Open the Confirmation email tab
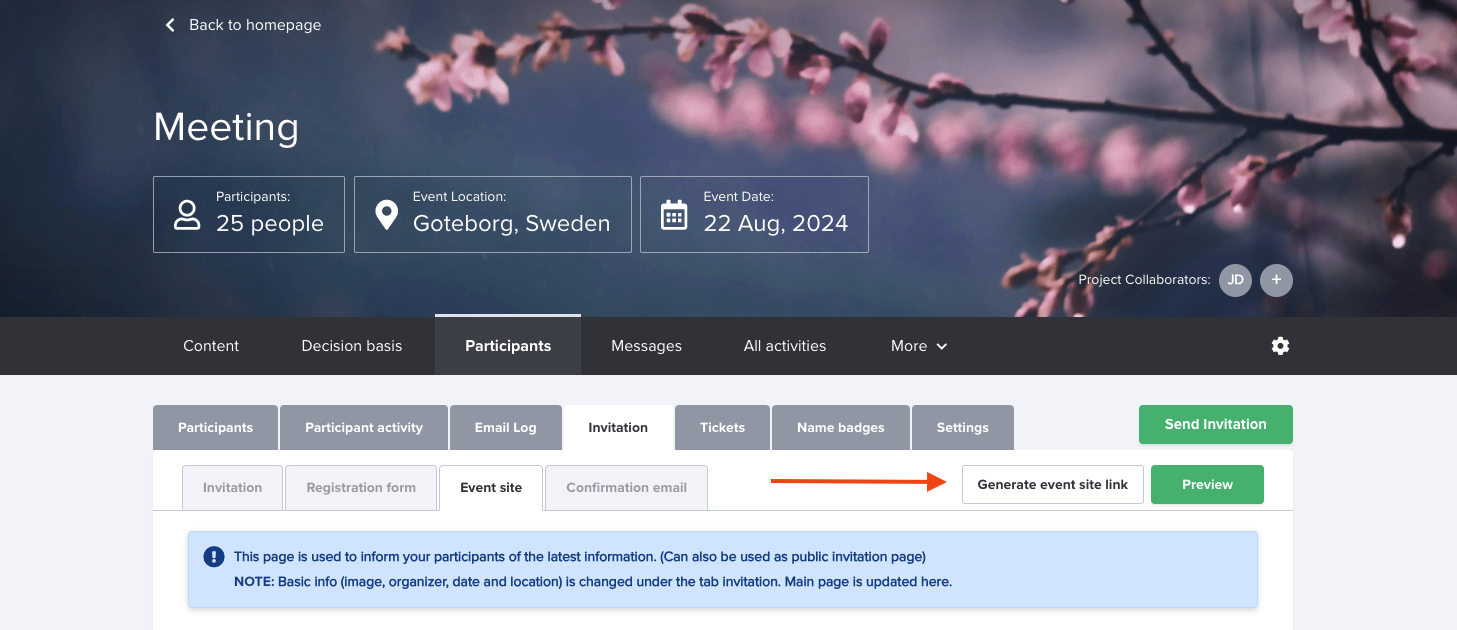This screenshot has width=1457, height=630. point(626,488)
